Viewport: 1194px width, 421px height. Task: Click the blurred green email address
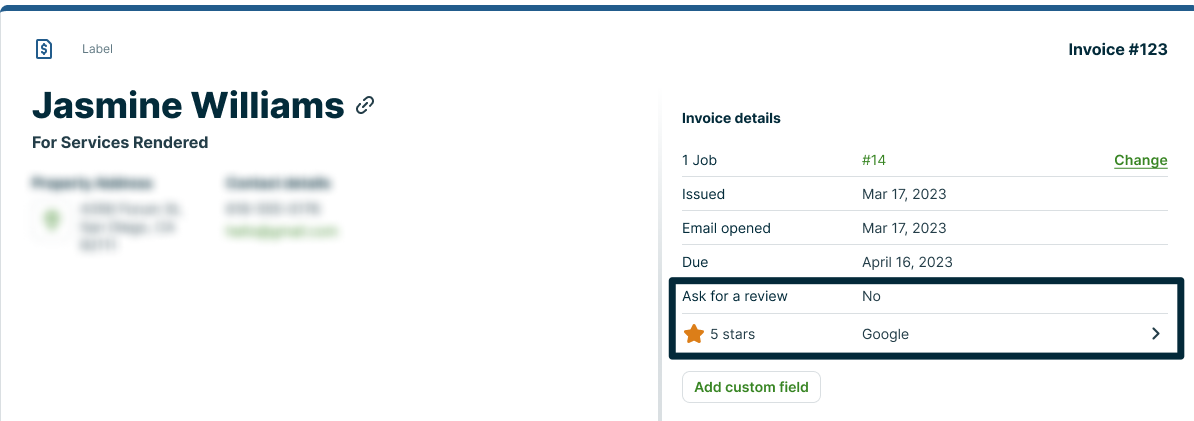pos(282,231)
